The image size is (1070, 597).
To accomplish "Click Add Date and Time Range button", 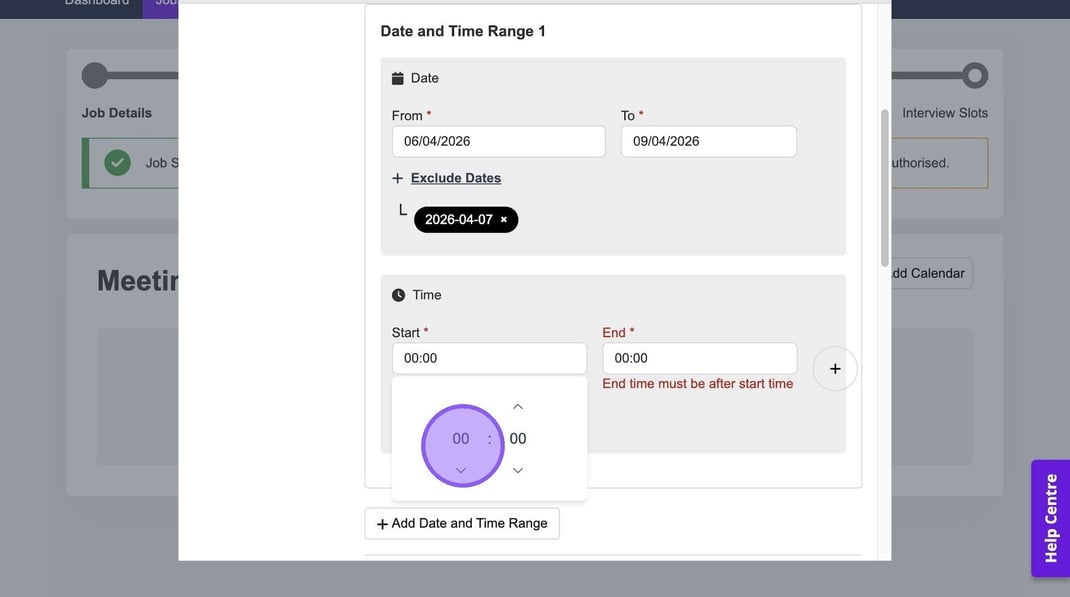I will 462,523.
